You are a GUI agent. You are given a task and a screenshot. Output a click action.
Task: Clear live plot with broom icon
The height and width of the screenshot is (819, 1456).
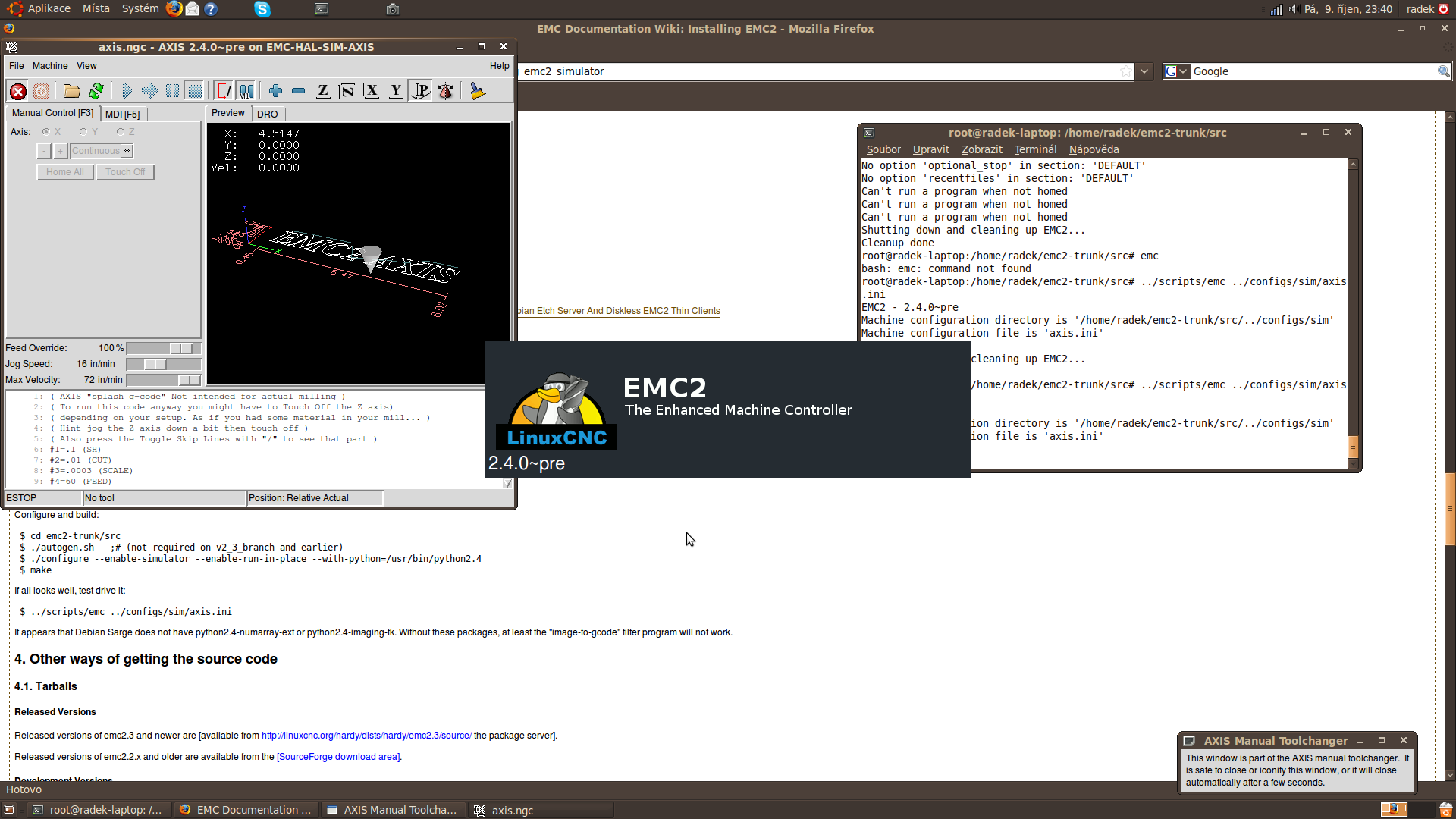pos(477,92)
